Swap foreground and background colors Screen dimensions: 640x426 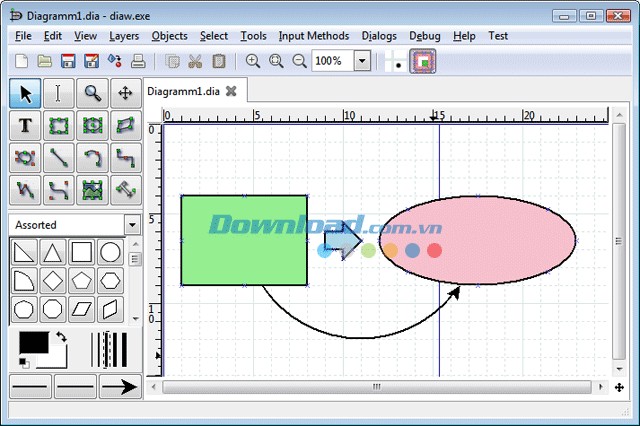tap(62, 337)
